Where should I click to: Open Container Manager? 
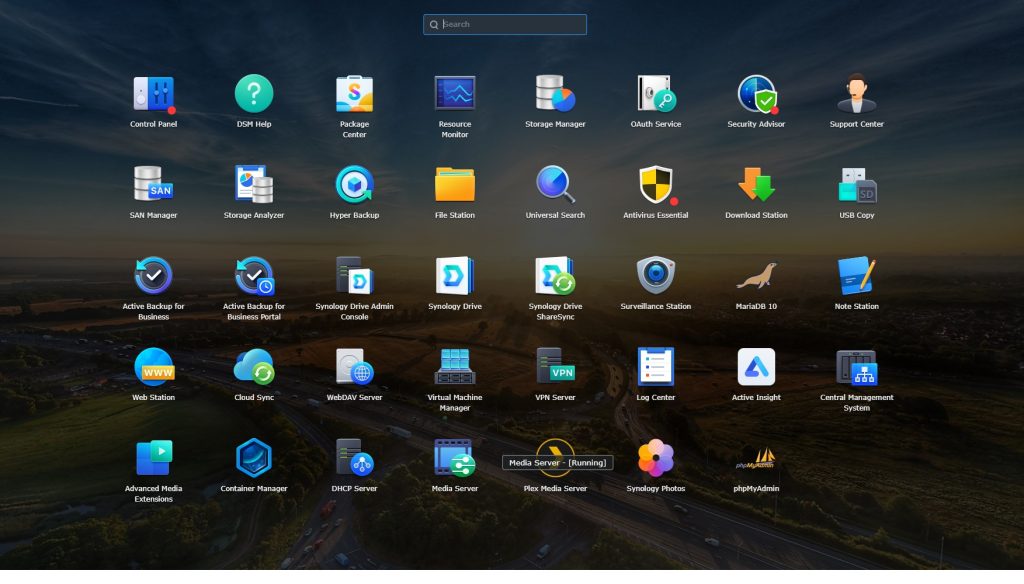254,458
